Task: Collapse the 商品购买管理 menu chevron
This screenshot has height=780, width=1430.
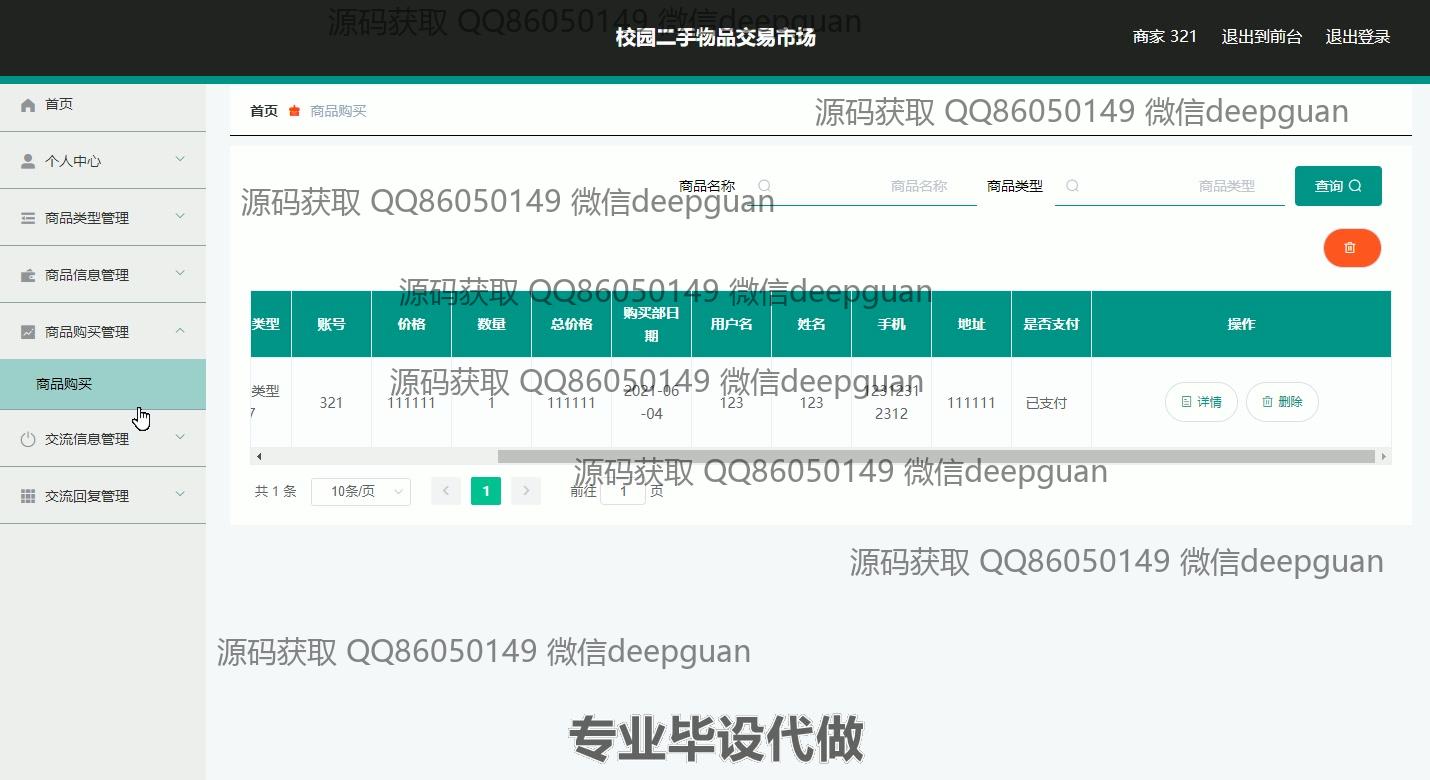Action: click(180, 330)
